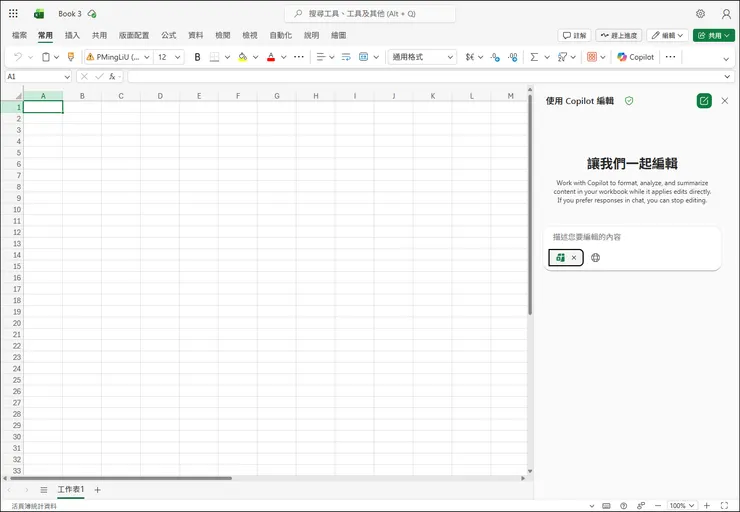Image resolution: width=740 pixels, height=512 pixels.
Task: Click the insert function fx icon
Action: click(x=112, y=76)
